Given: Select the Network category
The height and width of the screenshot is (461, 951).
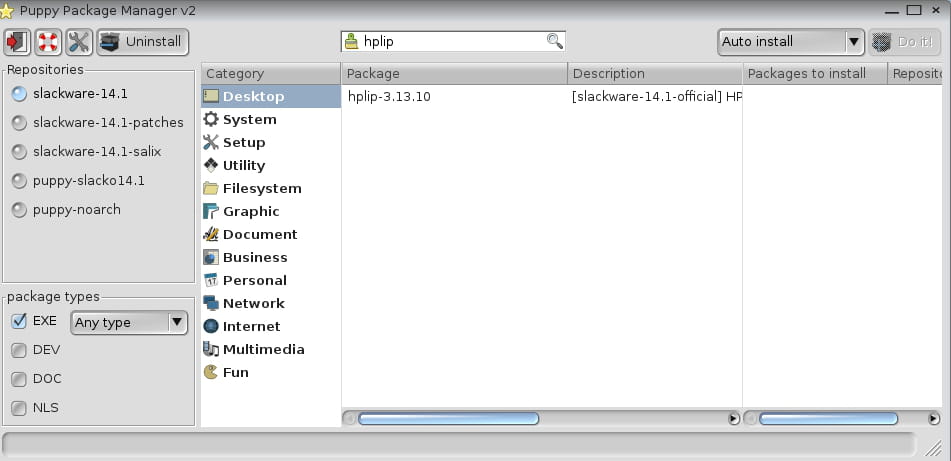Looking at the screenshot, I should click(271, 303).
